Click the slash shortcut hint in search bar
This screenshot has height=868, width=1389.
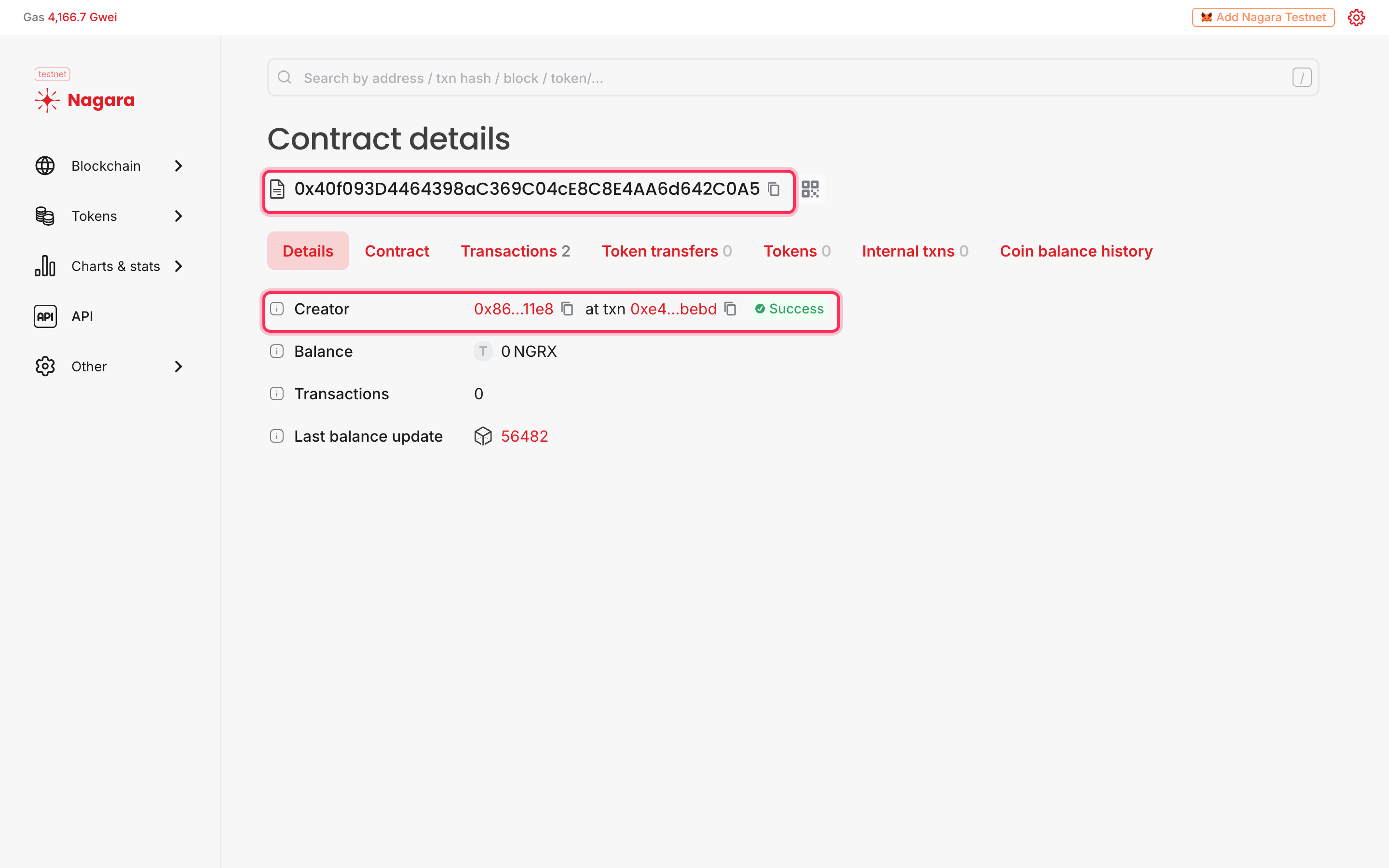coord(1302,78)
